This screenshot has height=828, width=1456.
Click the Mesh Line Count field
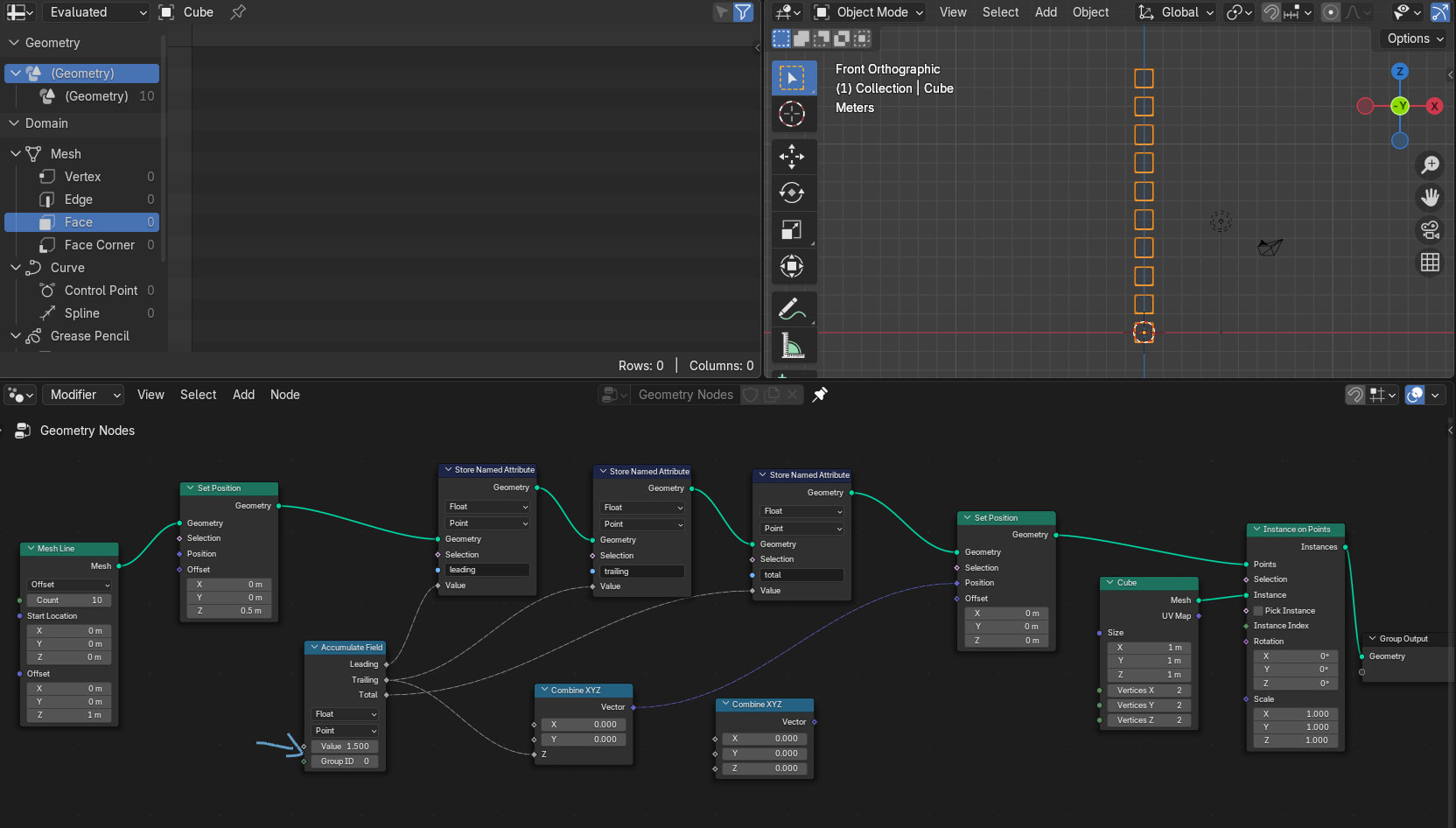click(x=69, y=600)
